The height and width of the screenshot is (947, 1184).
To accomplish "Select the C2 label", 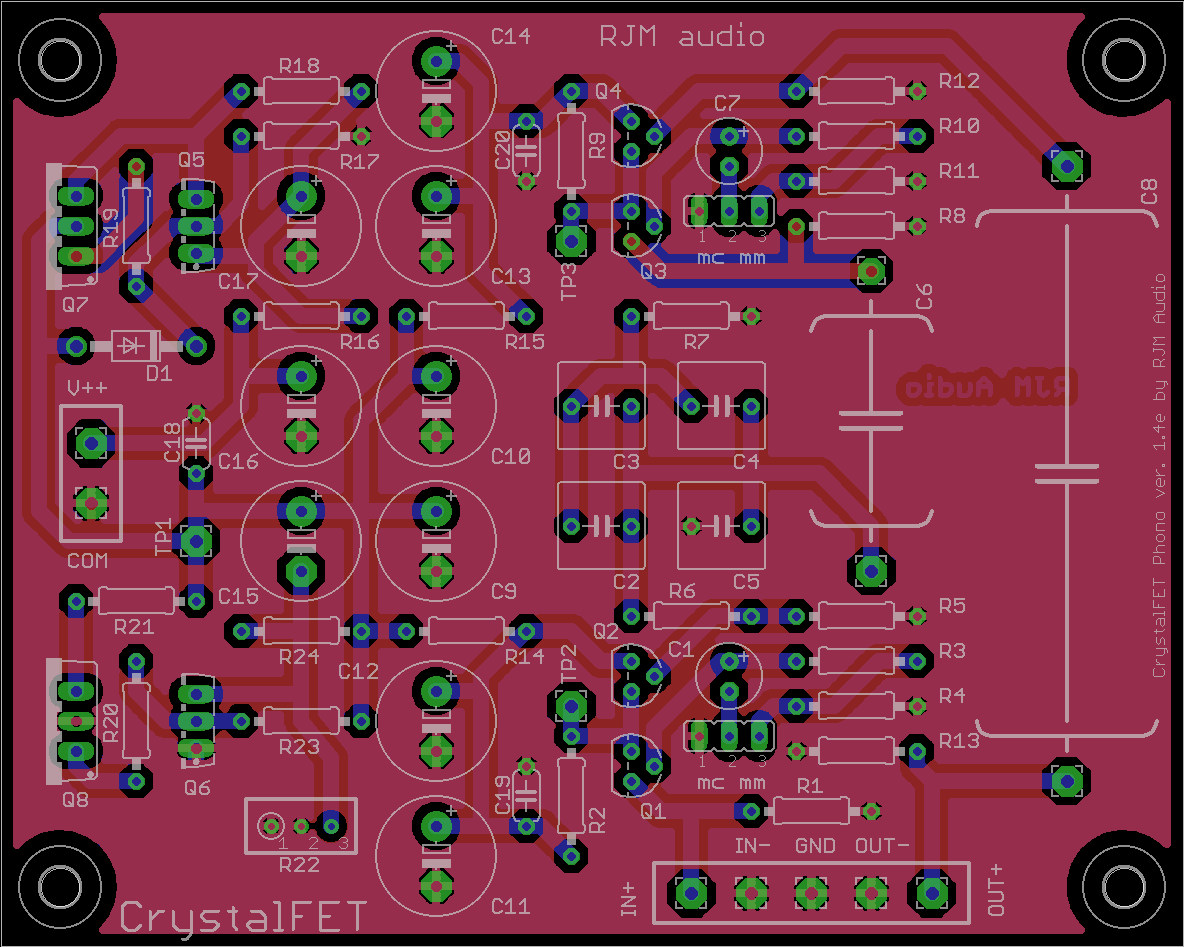I will pos(626,581).
